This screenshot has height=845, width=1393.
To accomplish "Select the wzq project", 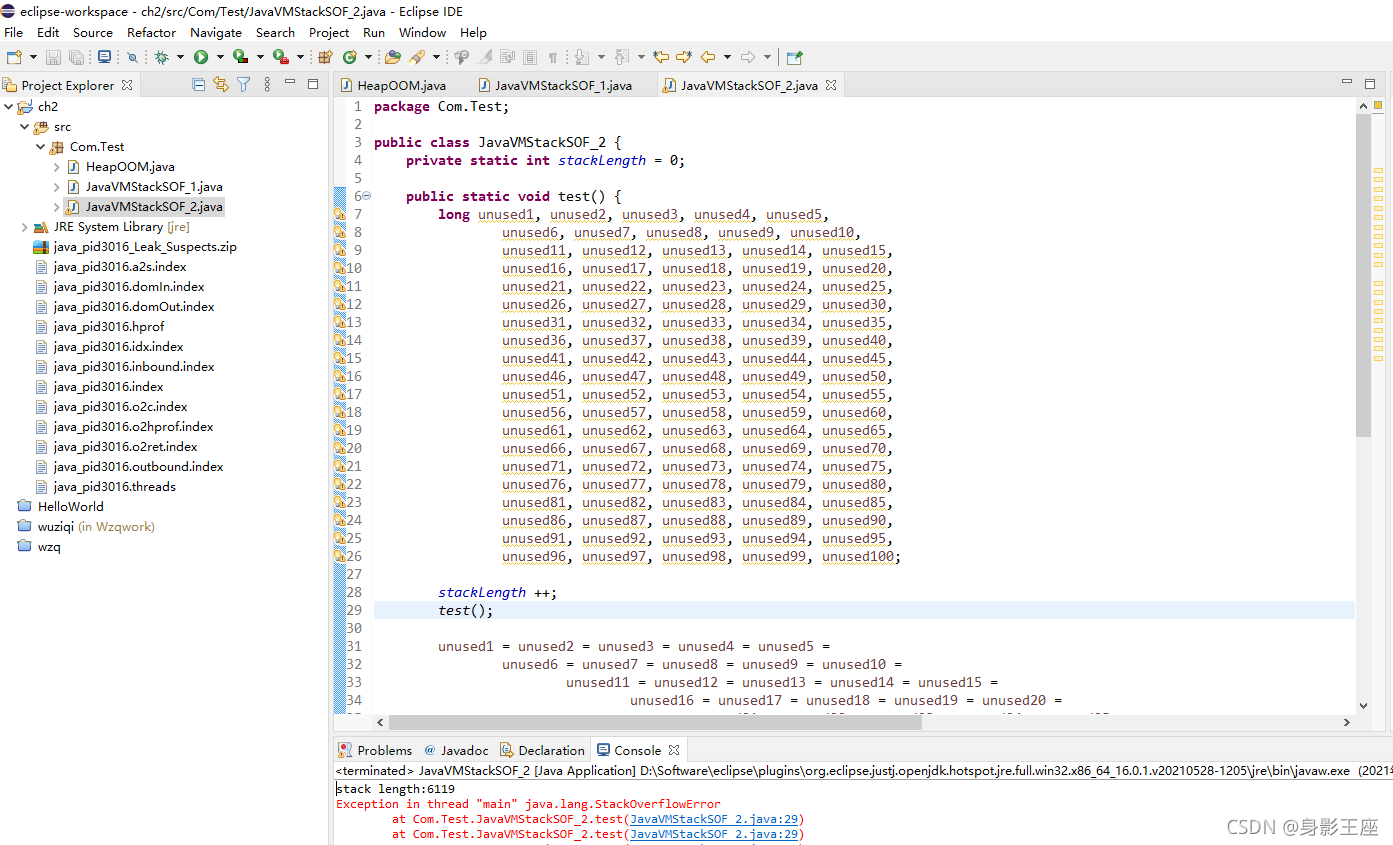I will [x=48, y=546].
